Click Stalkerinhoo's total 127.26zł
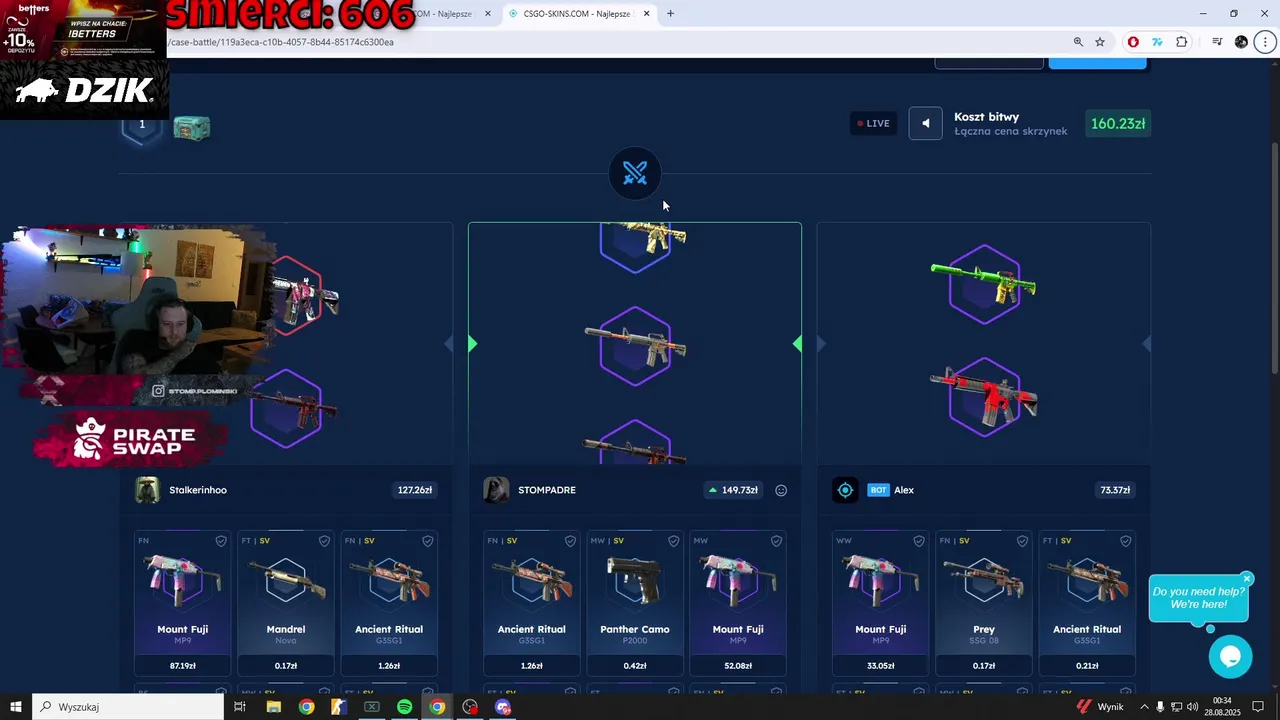The height and width of the screenshot is (720, 1280). 415,490
